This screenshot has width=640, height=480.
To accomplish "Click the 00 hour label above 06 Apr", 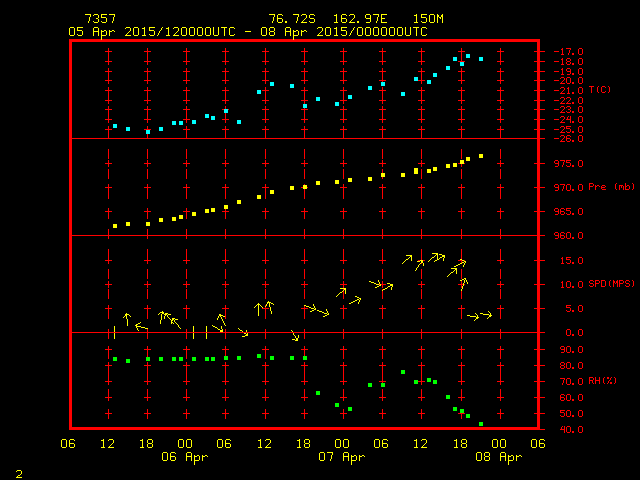I will click(x=185, y=444).
